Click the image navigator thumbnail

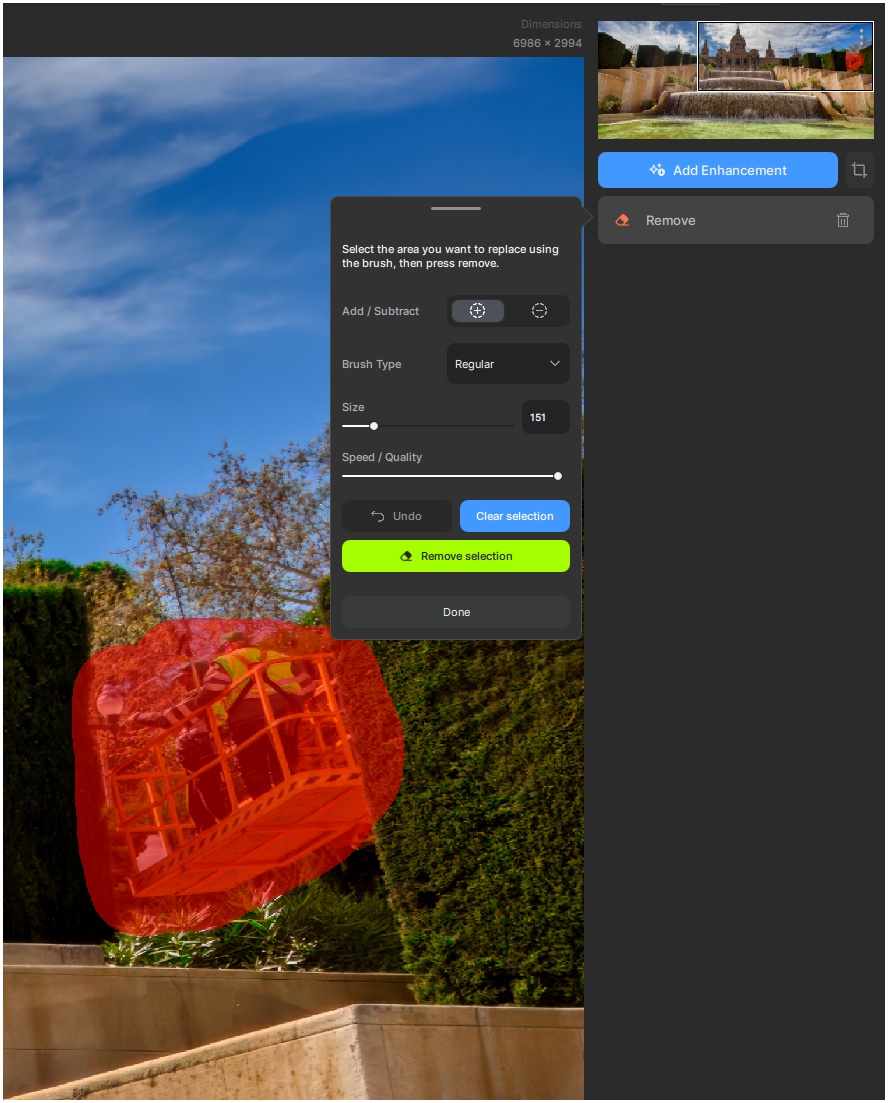click(735, 79)
